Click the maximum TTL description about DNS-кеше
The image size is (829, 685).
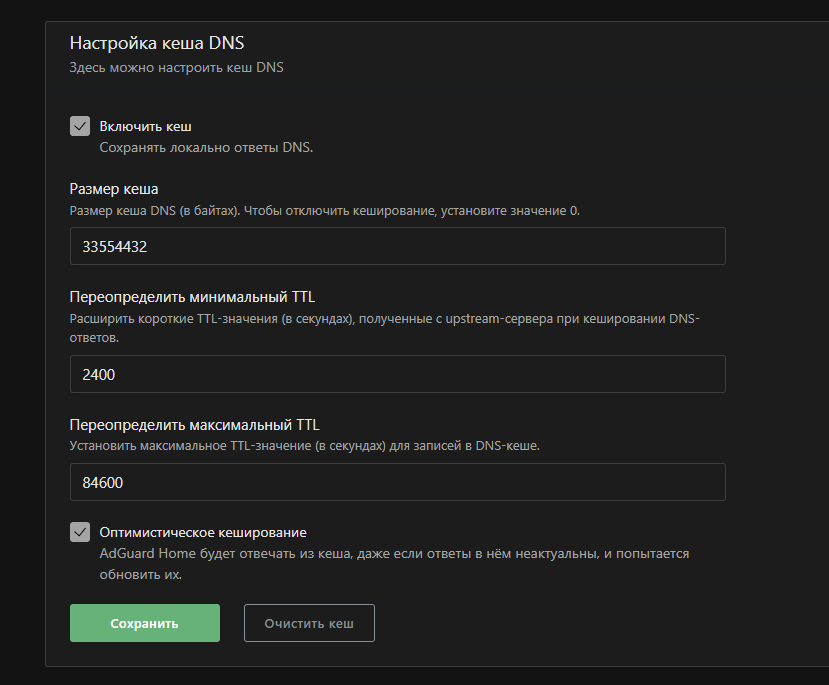(x=304, y=446)
